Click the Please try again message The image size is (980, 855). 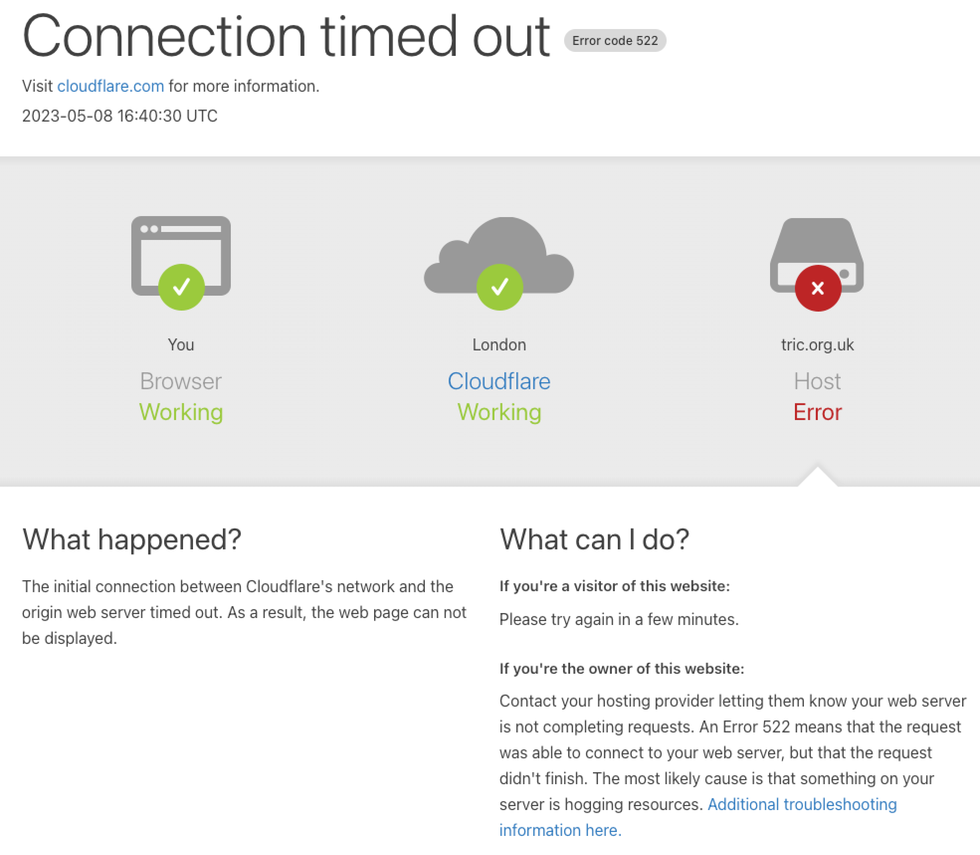click(619, 620)
